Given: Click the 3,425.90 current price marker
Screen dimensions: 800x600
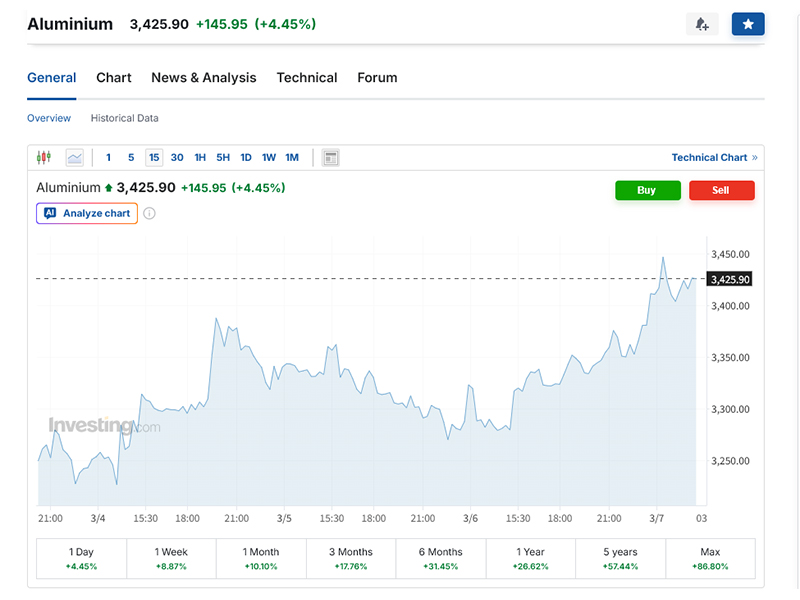Looking at the screenshot, I should click(729, 279).
